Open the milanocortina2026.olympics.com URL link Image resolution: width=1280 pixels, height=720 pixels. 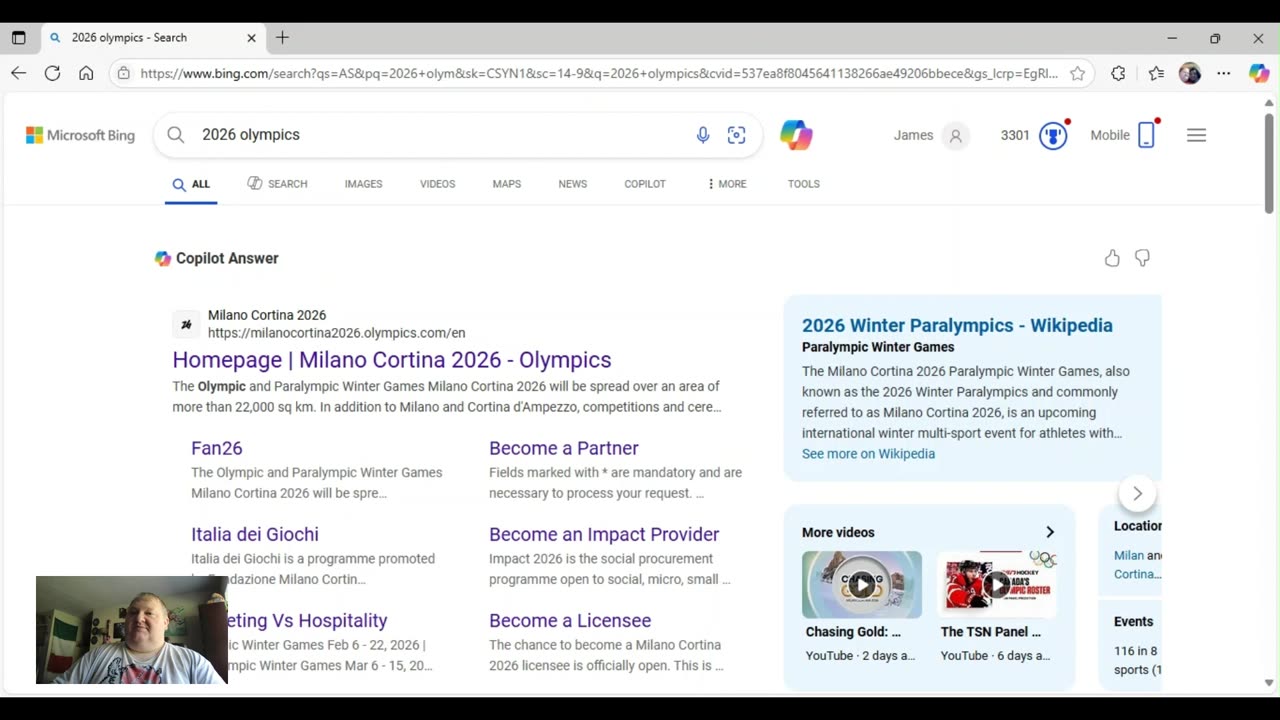[336, 333]
